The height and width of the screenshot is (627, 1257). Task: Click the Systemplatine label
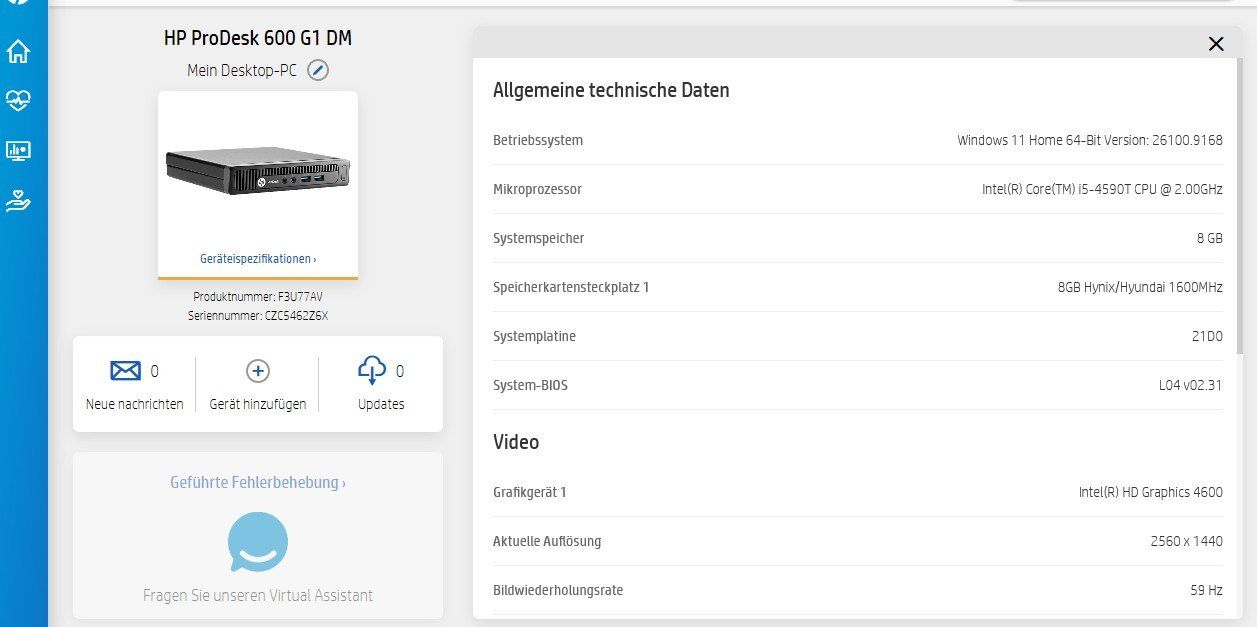point(534,336)
